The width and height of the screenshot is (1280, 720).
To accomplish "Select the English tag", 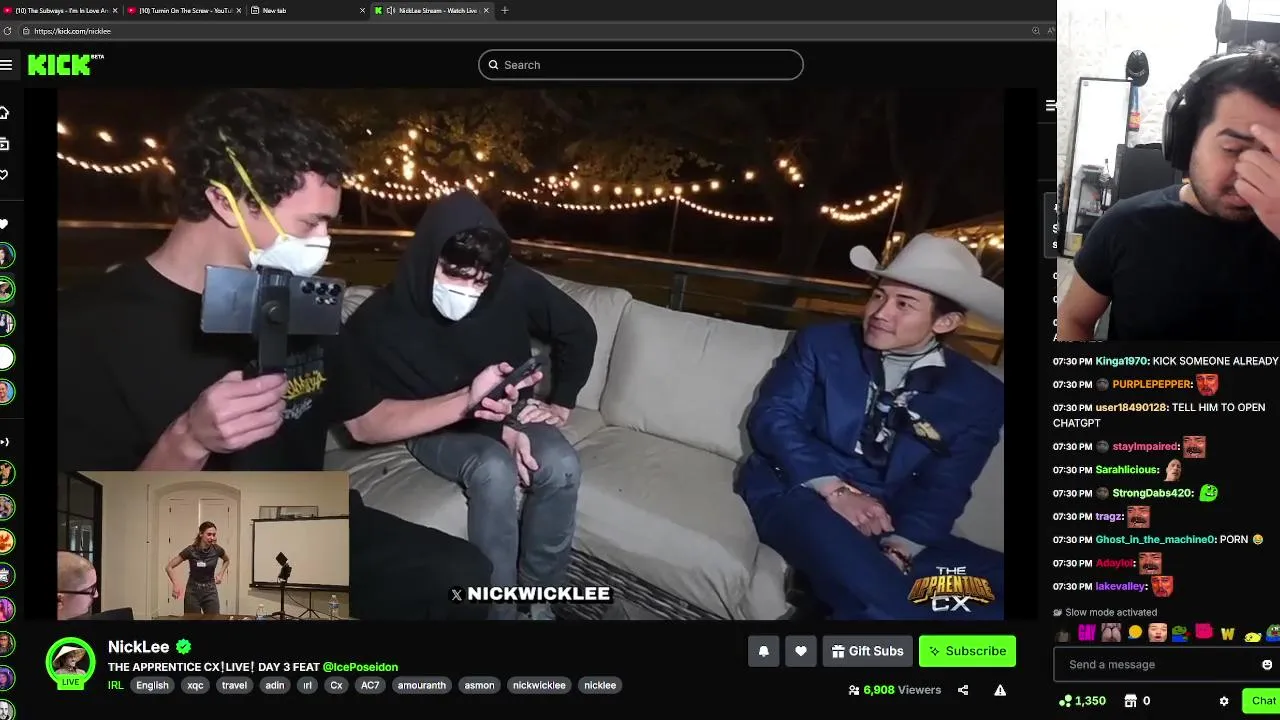I will coord(152,685).
